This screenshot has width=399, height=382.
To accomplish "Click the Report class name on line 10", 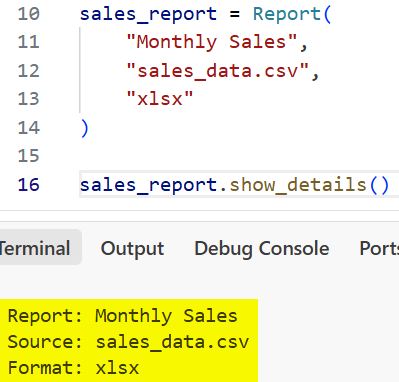I will tap(287, 14).
